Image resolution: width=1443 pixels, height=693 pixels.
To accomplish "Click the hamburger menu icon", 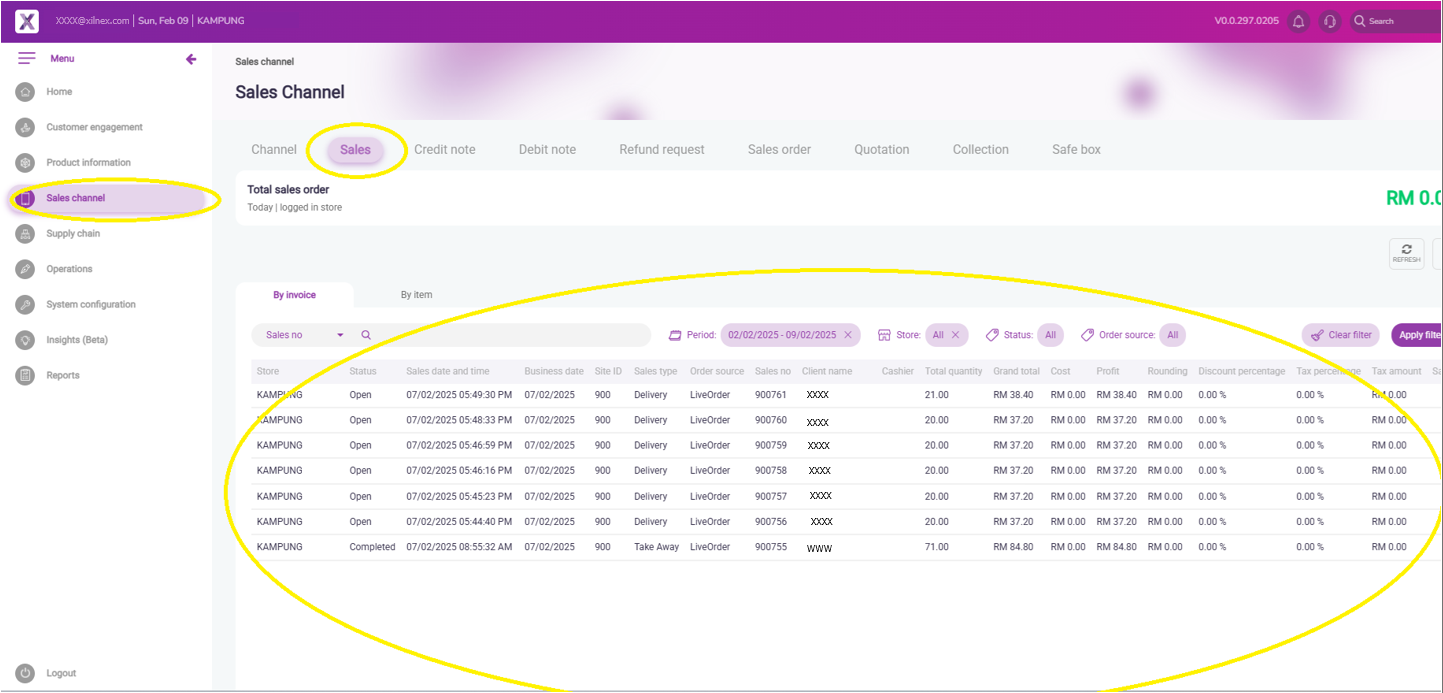I will (x=27, y=59).
